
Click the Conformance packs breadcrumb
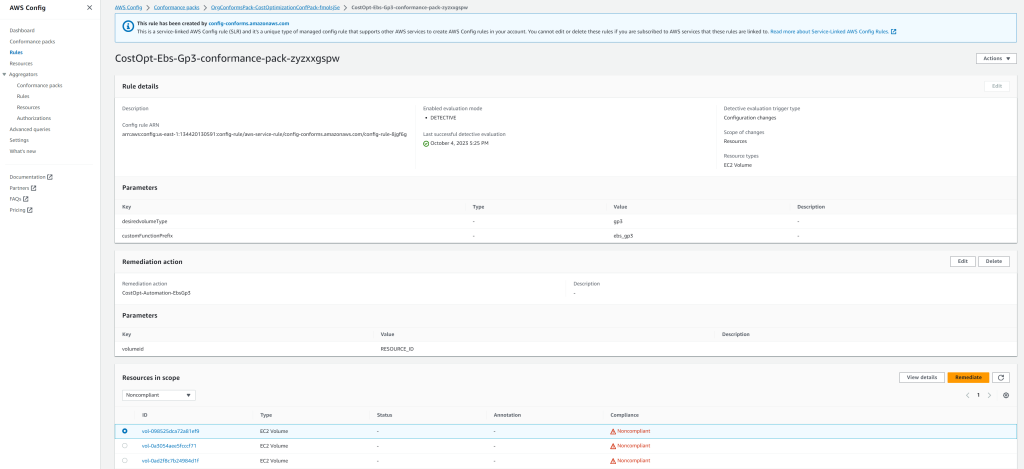pos(177,7)
